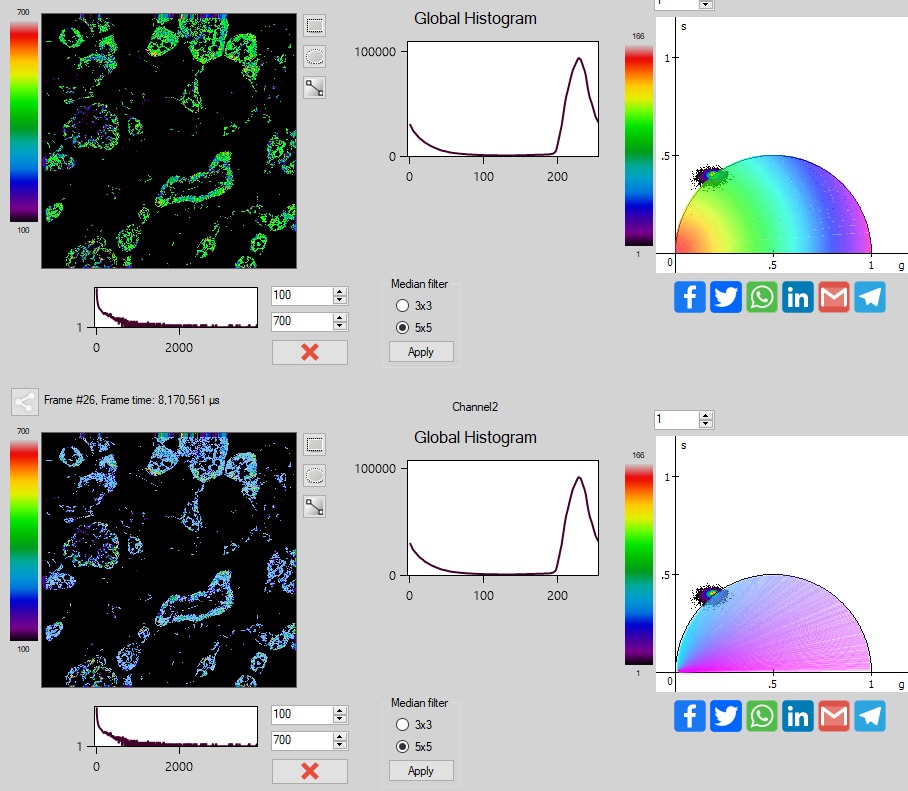This screenshot has height=791, width=908.
Task: Select 5x5 median filter in top panel
Action: click(x=402, y=327)
